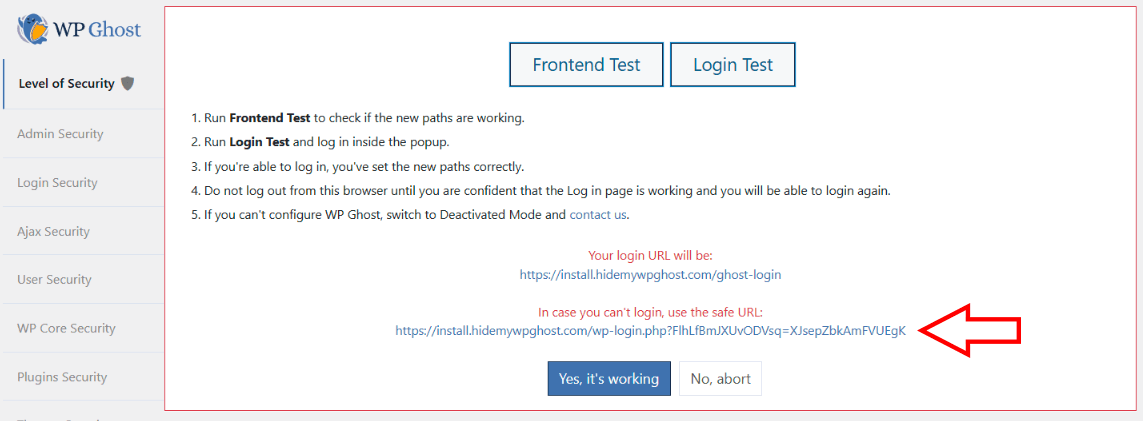Click the red arrow pointing at safe URL
The width and height of the screenshot is (1143, 421).
970,330
